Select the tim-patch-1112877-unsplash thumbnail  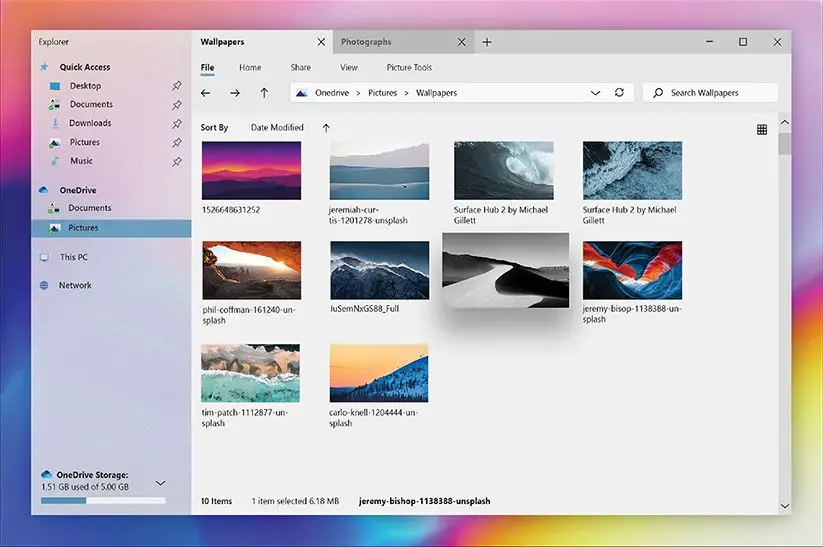[250, 373]
